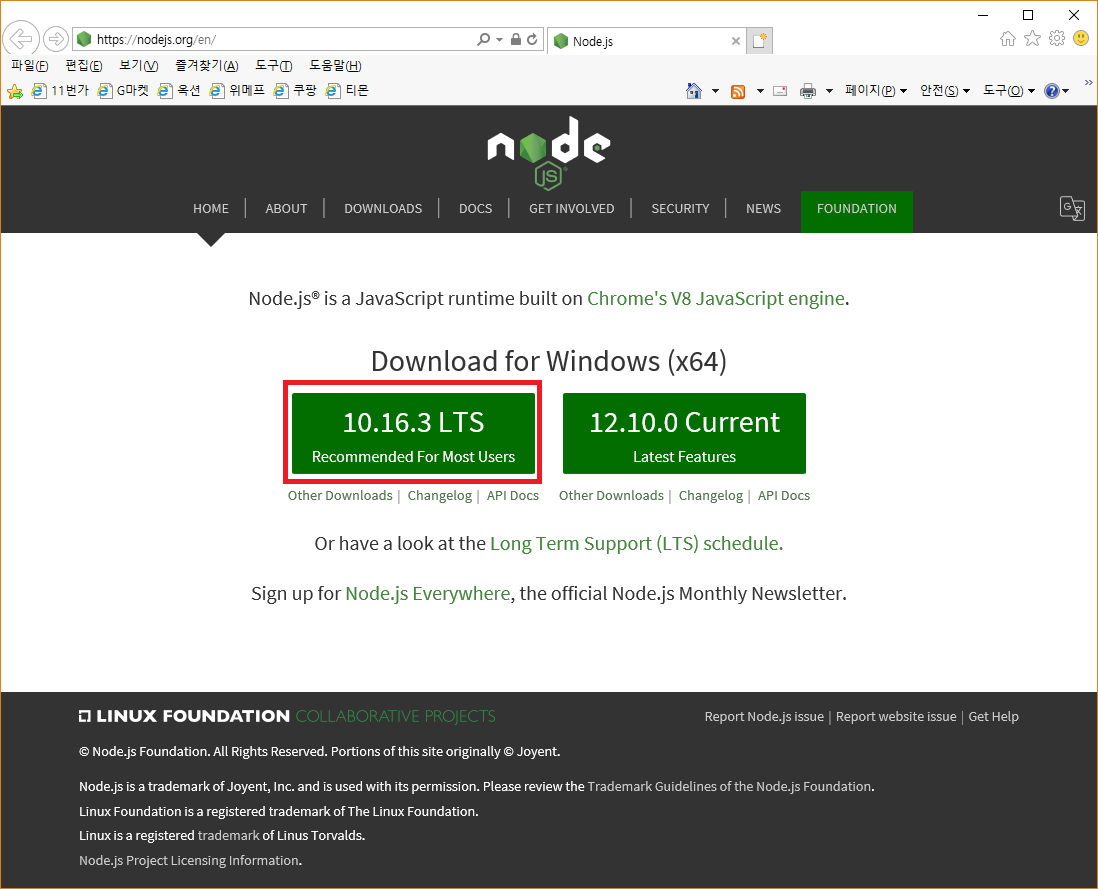Viewport: 1098px width, 889px height.
Task: Click the smiley feedback icon
Action: pos(1081,38)
